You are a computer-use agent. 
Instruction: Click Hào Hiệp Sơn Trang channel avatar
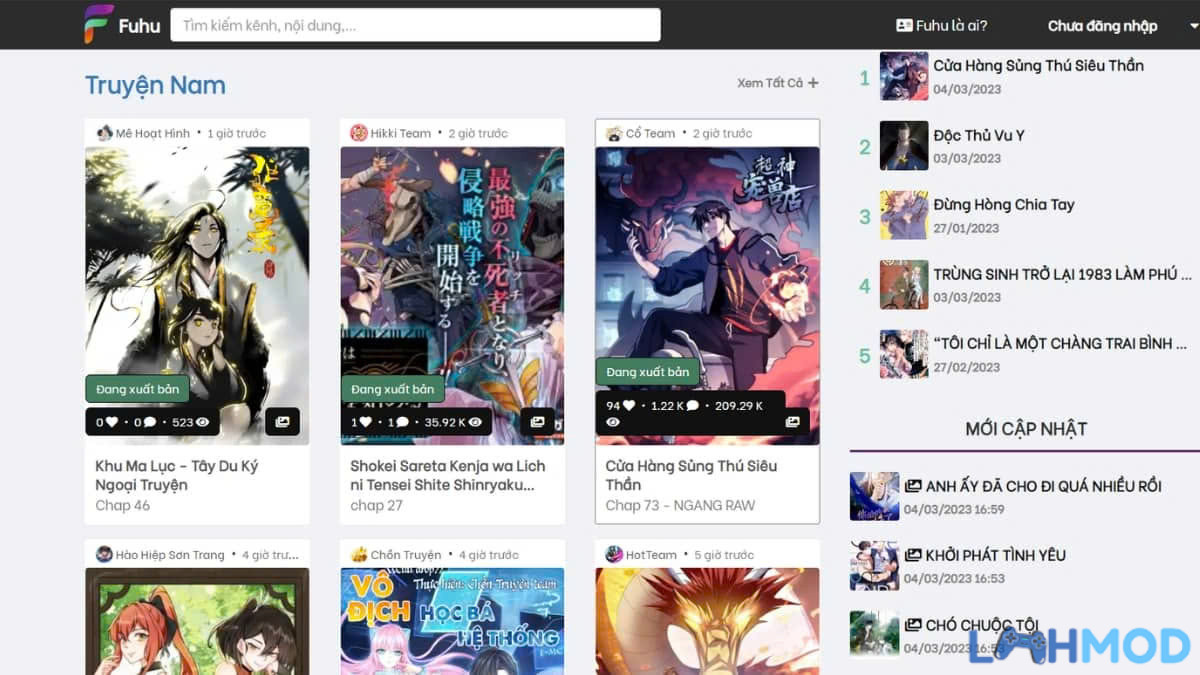(x=104, y=554)
